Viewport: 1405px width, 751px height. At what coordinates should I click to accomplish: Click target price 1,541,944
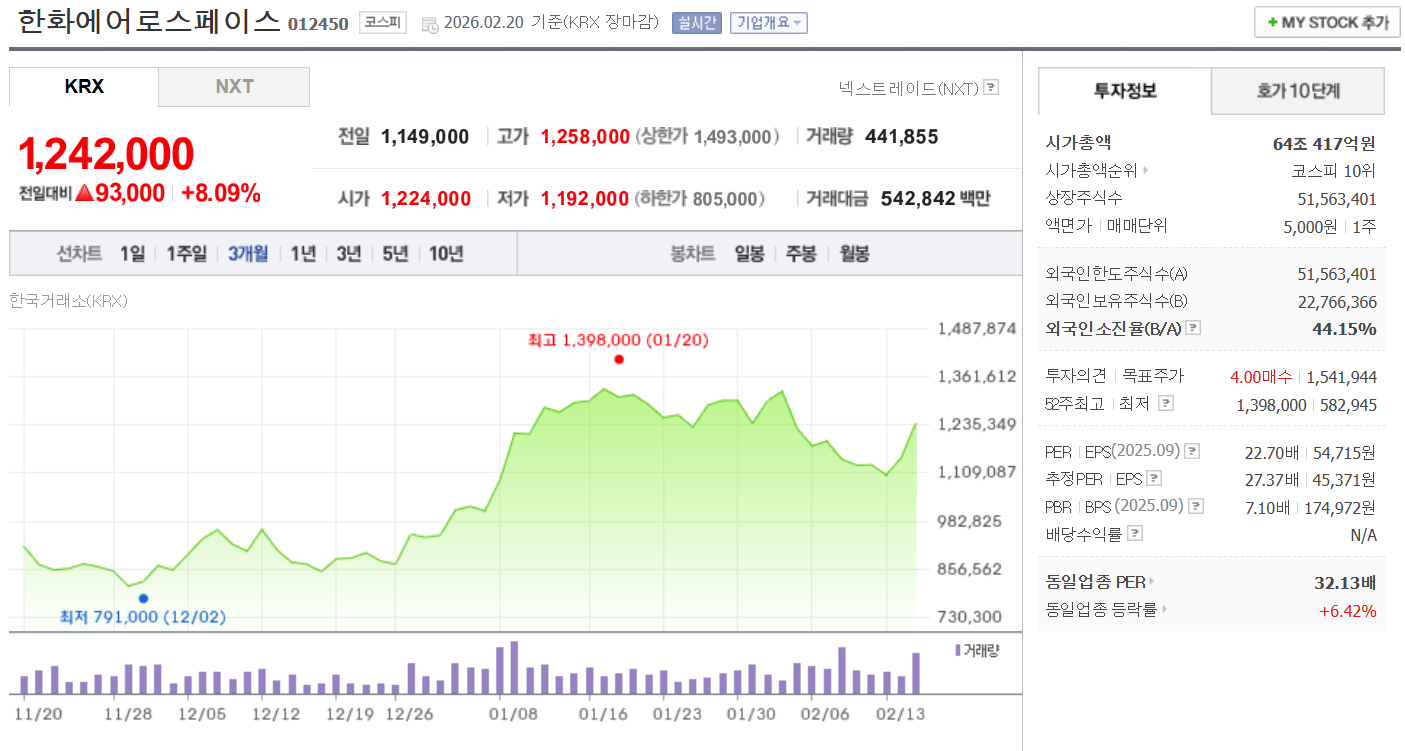(x=1341, y=377)
